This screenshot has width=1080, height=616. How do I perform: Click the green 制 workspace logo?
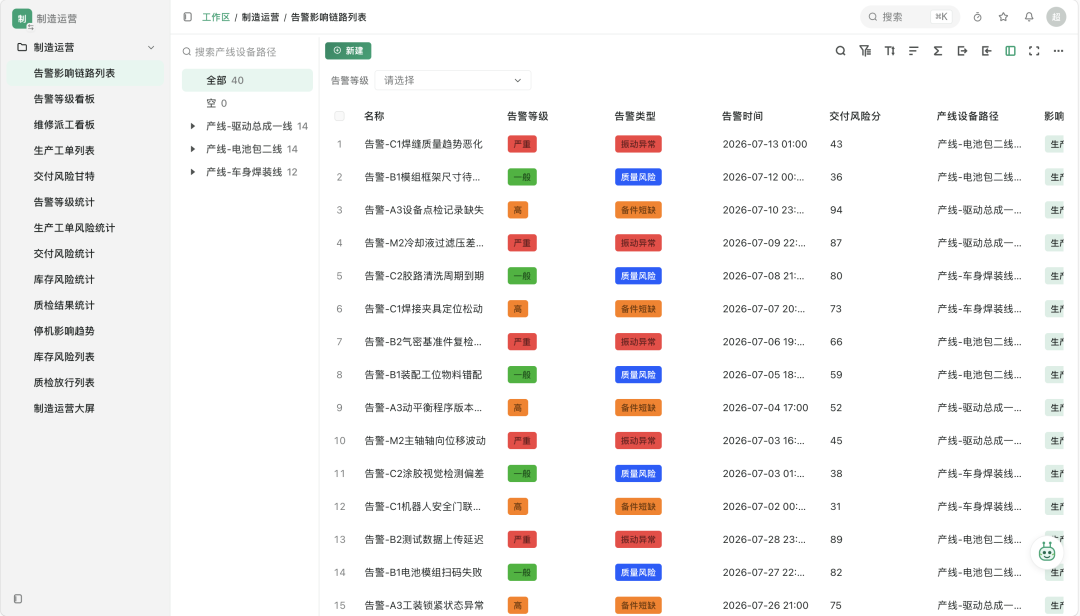click(x=22, y=19)
